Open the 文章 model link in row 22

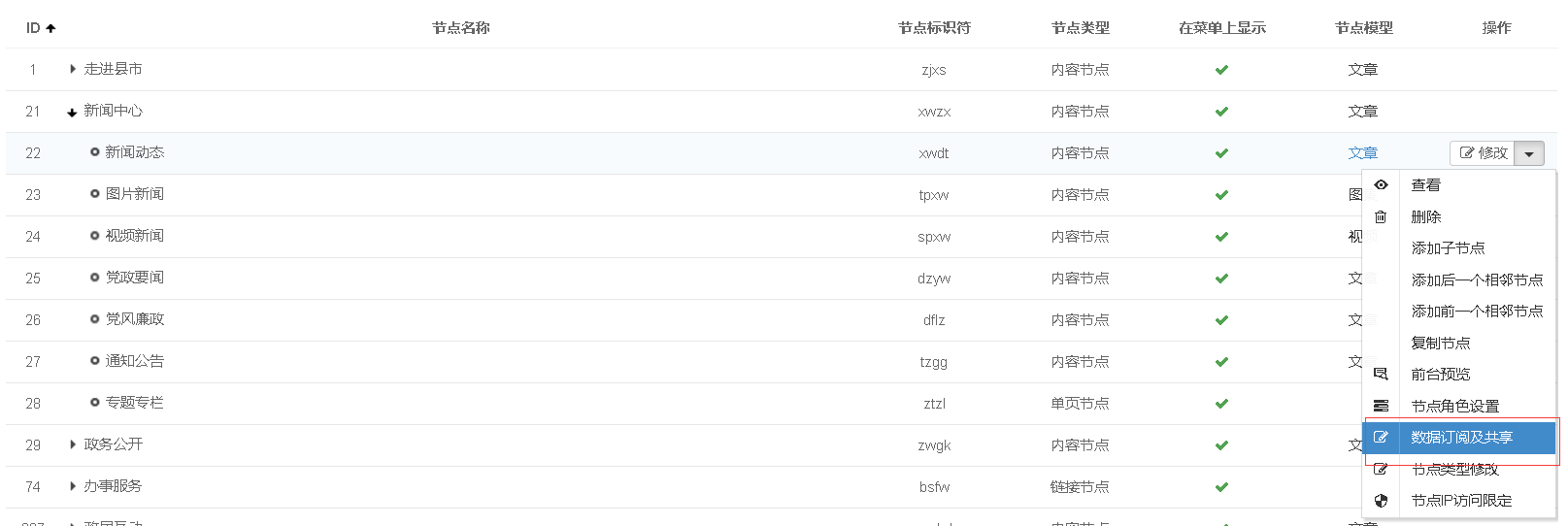coord(1362,153)
